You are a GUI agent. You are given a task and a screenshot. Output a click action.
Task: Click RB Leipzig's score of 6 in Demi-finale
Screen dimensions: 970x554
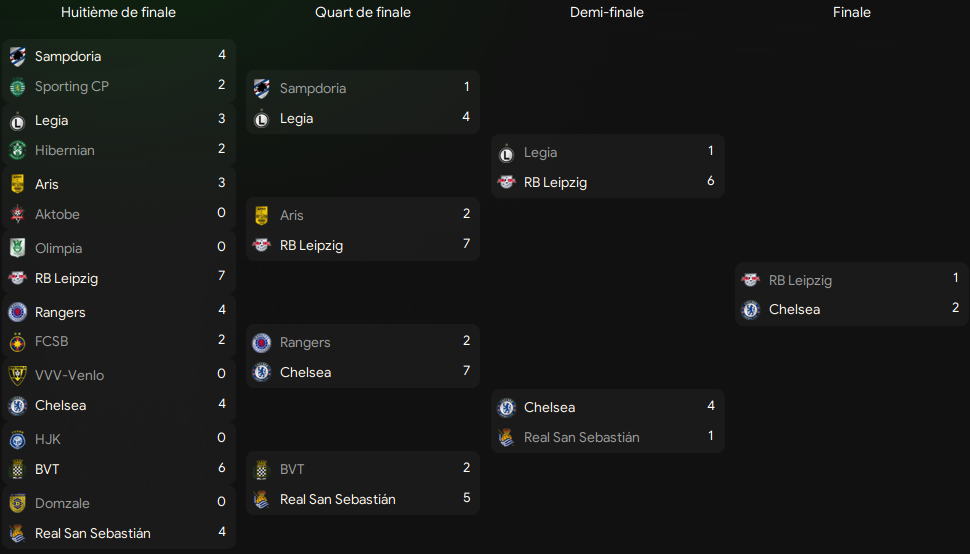tap(711, 181)
